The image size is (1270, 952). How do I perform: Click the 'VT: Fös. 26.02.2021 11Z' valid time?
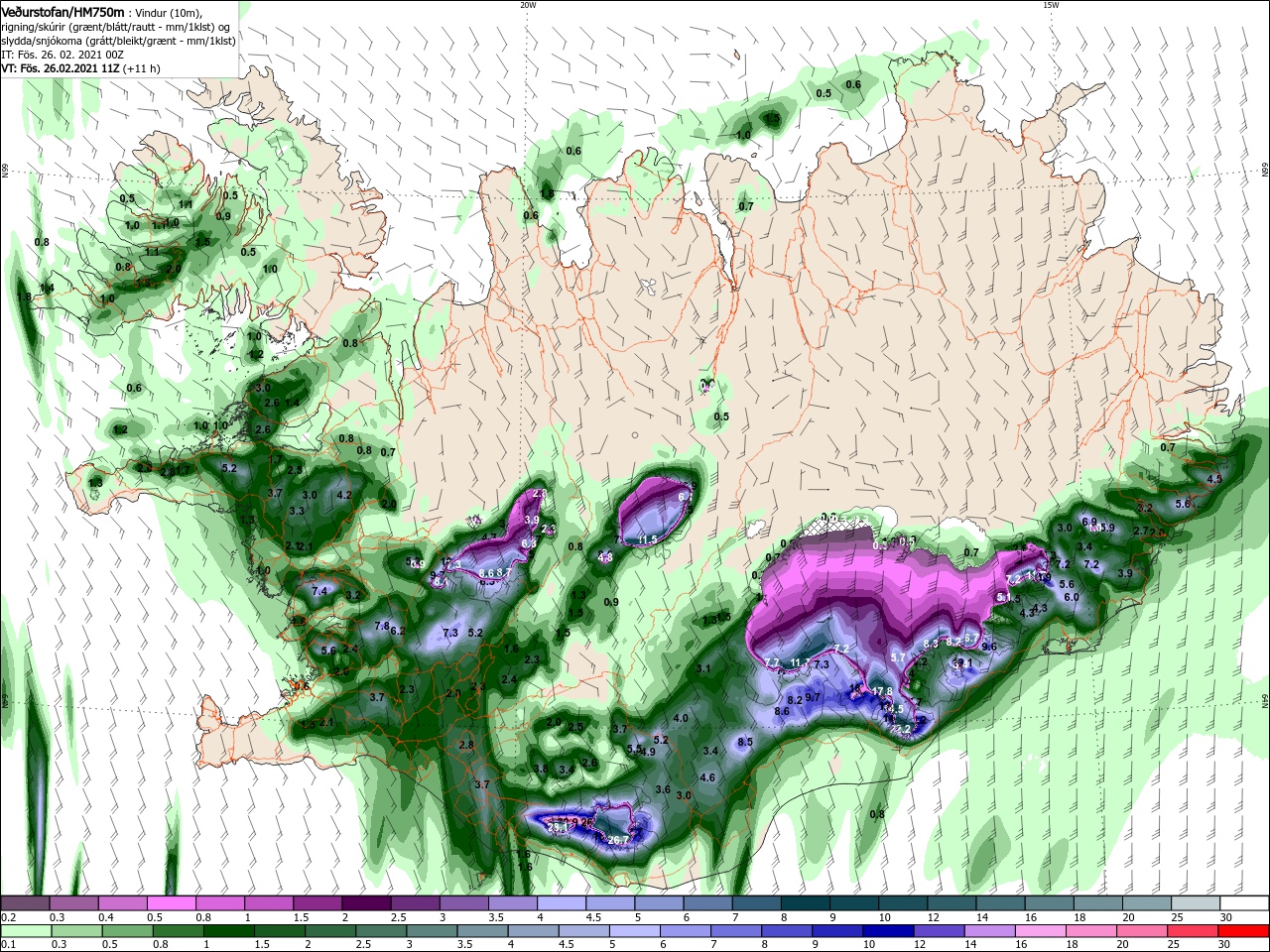(62, 68)
